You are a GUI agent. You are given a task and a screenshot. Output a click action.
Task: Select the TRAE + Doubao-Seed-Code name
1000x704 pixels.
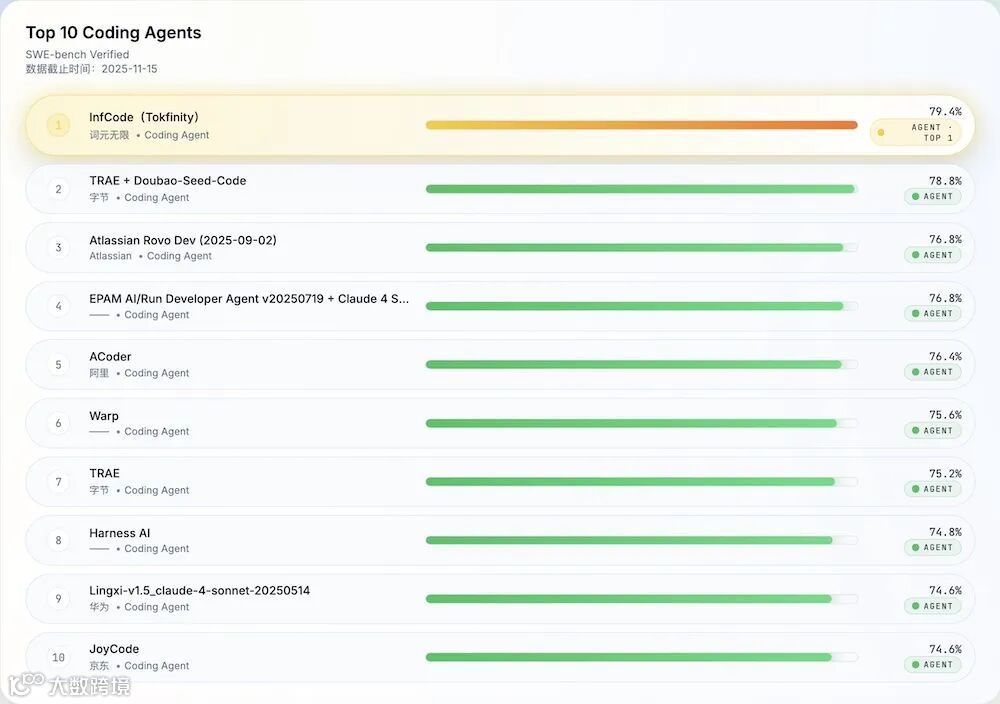pos(168,180)
